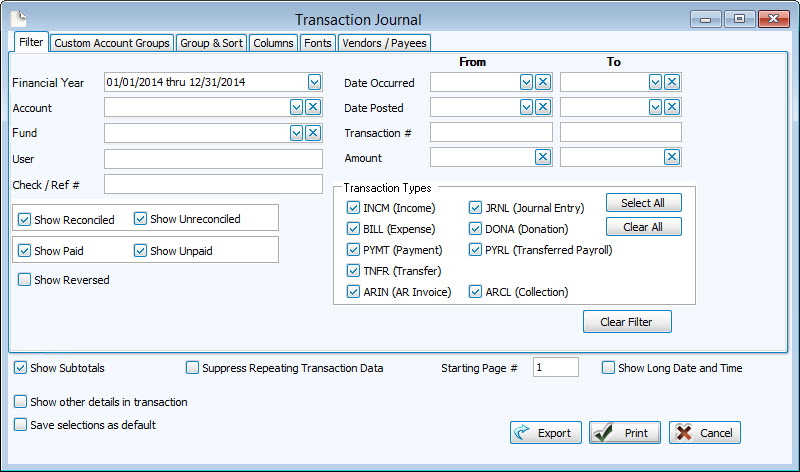Open the Fund dropdown arrow
The height and width of the screenshot is (472, 800).
[x=296, y=133]
